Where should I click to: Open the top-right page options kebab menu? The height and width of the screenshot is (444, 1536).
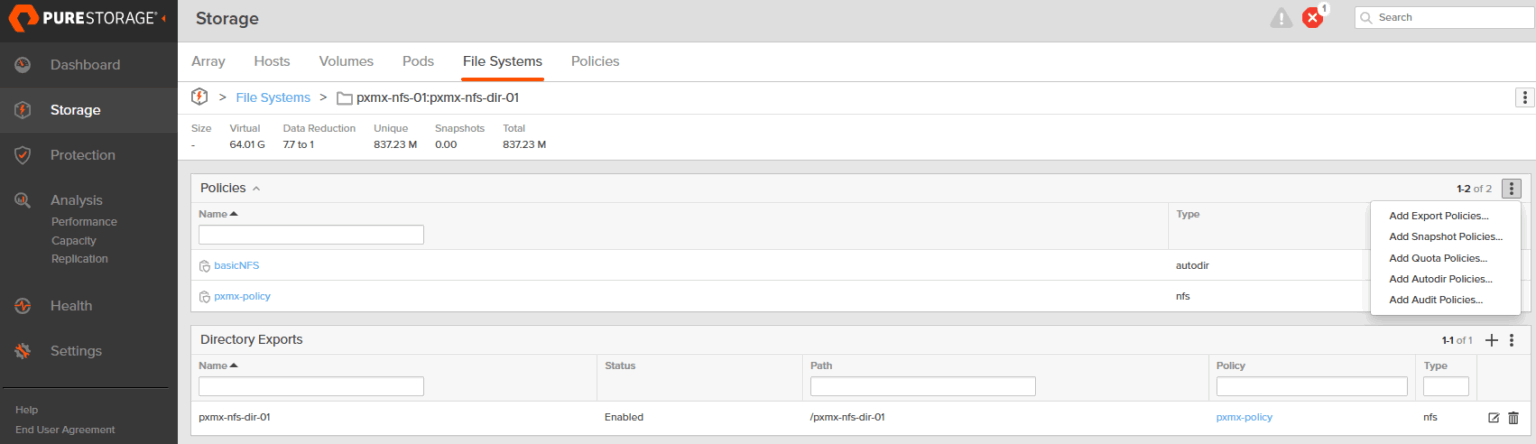(x=1524, y=97)
